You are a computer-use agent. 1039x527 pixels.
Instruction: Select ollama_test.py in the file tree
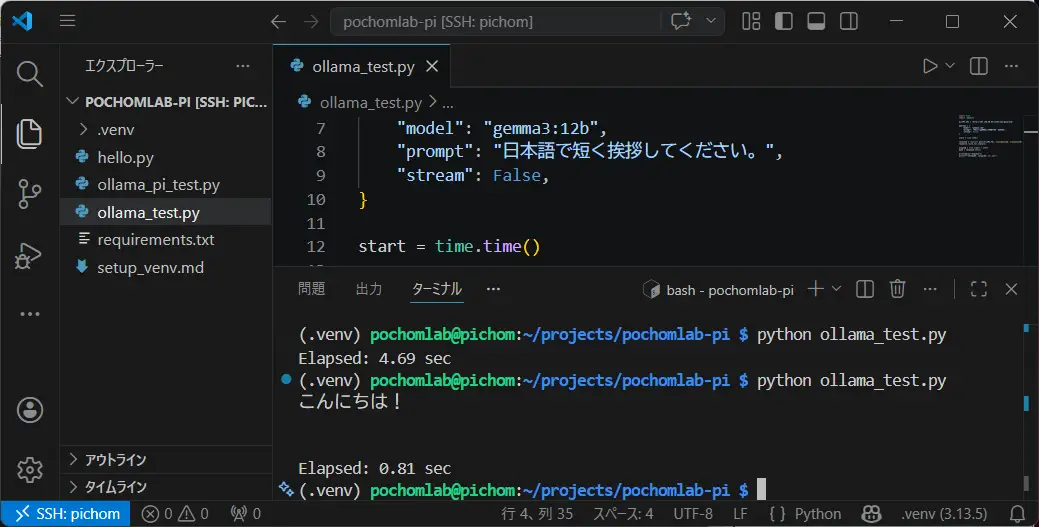click(167, 212)
